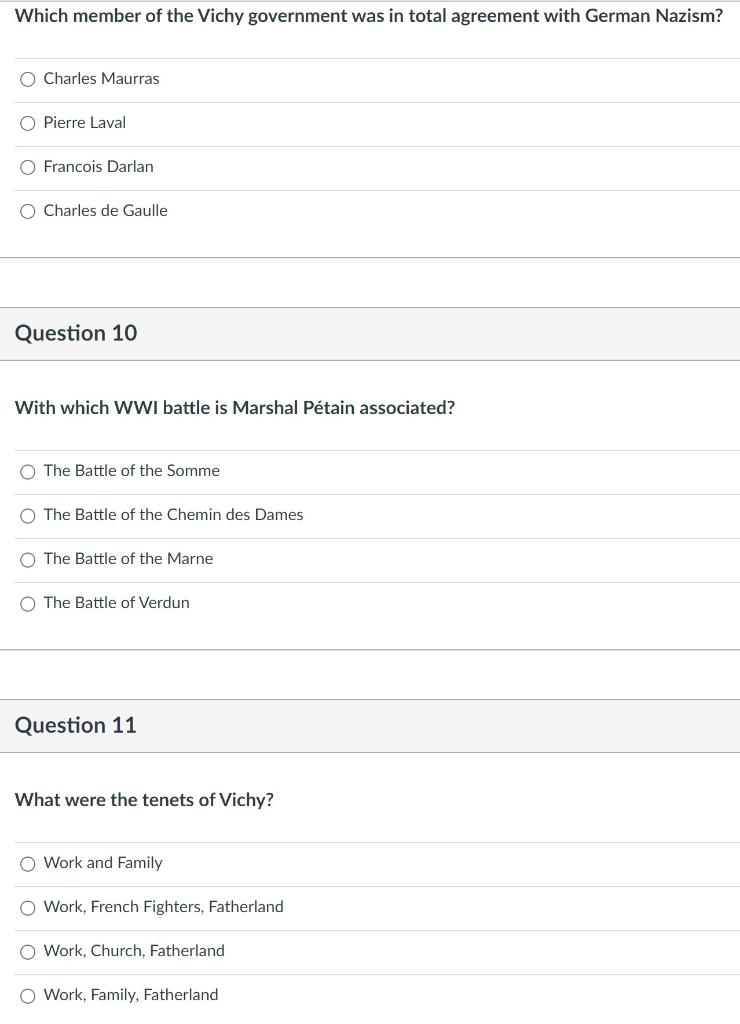
Task: Click the Pierre Laval answer label
Action: [x=85, y=123]
